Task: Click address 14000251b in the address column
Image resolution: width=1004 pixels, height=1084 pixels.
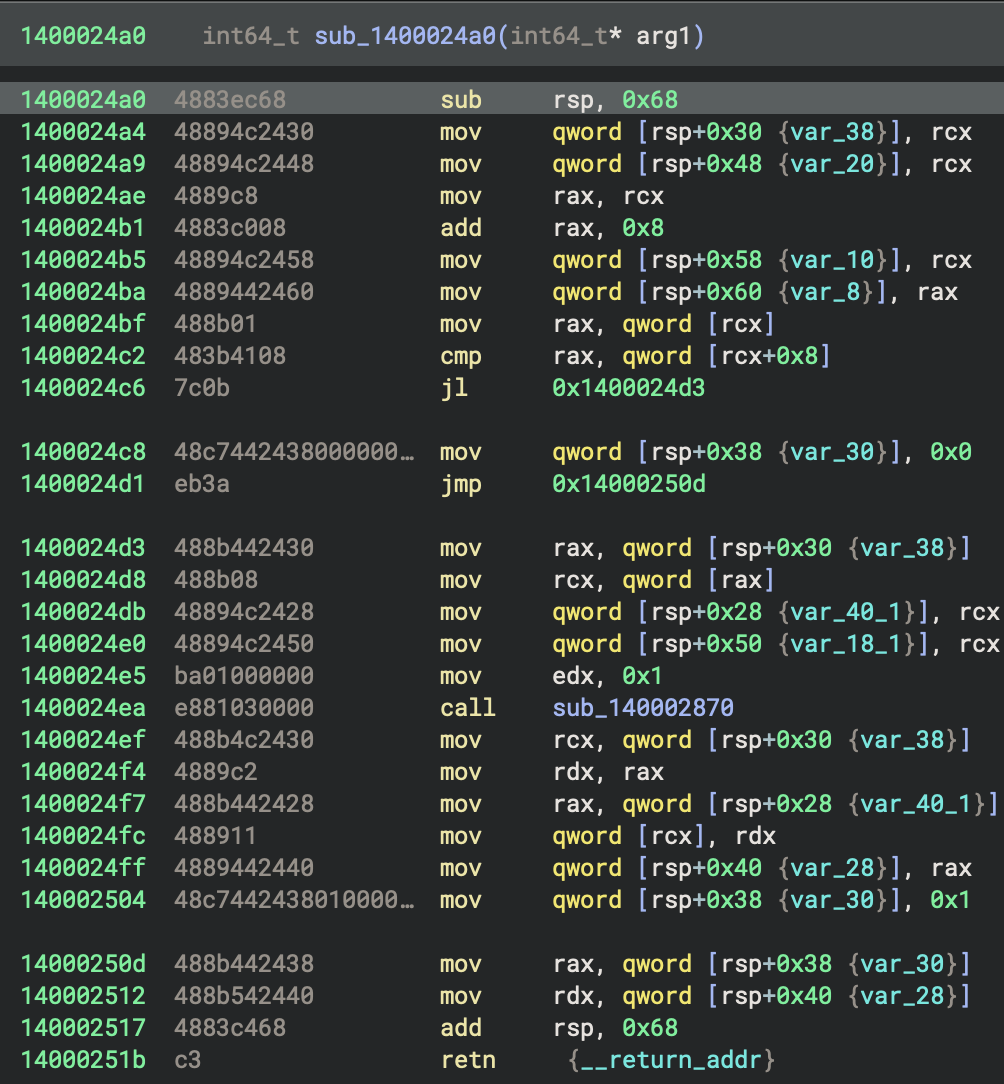Action: point(83,1060)
